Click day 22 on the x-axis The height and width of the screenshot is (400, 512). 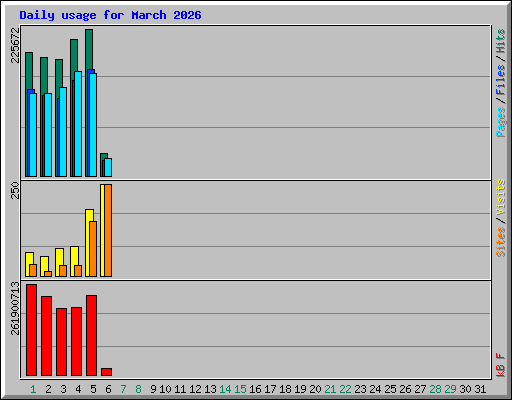pyautogui.click(x=345, y=389)
